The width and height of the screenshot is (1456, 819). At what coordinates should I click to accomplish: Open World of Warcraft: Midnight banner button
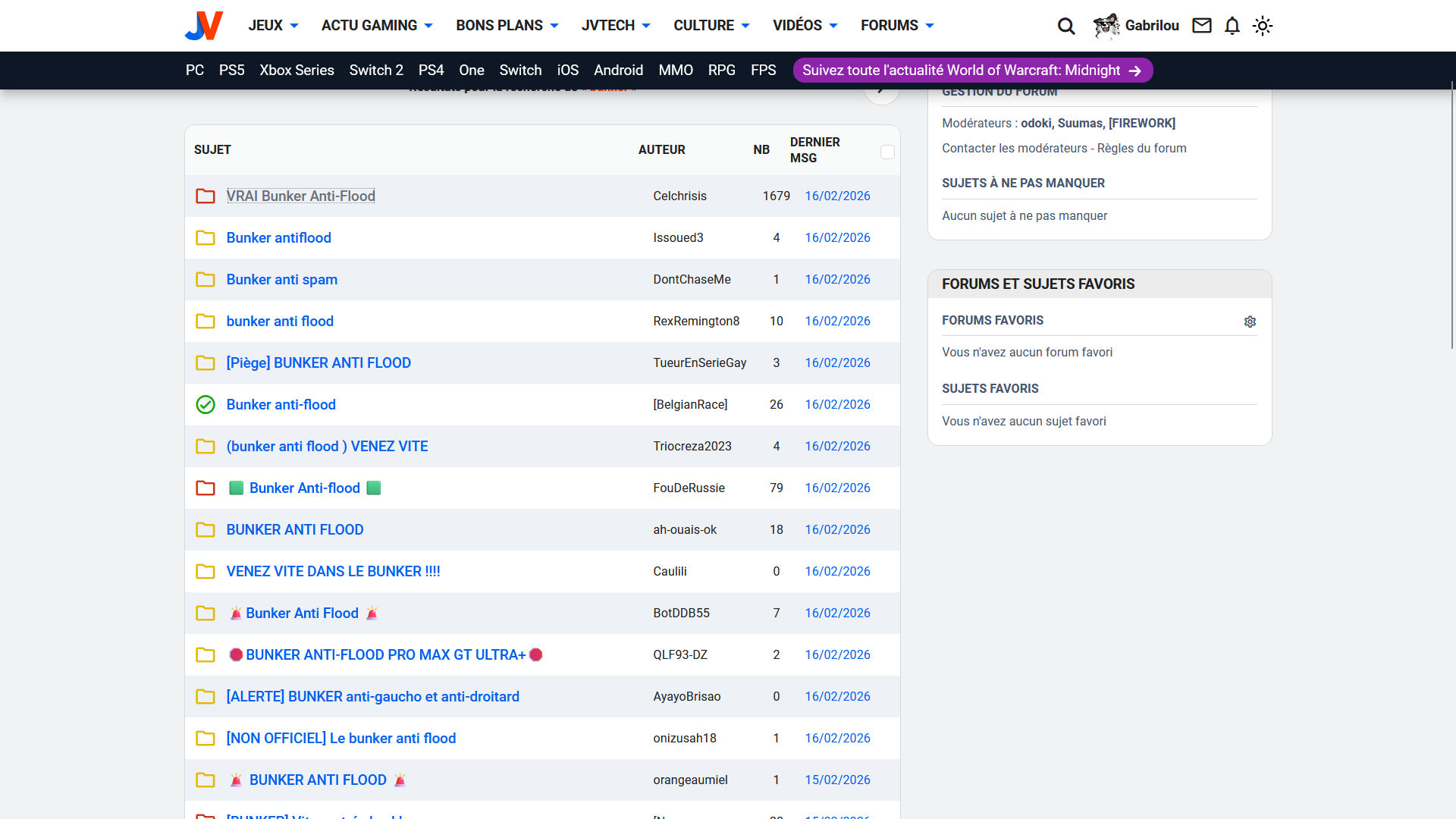click(x=972, y=71)
